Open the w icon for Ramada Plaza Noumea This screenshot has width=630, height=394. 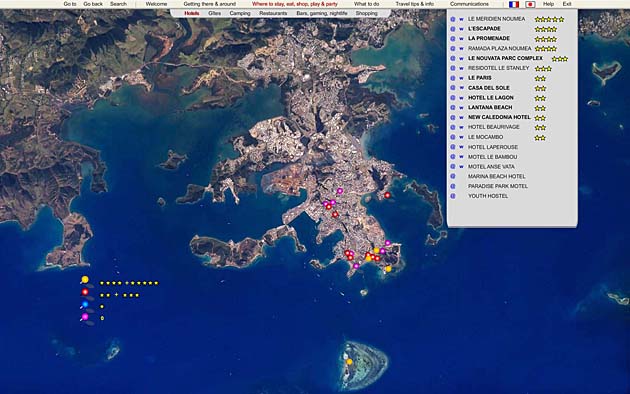point(461,49)
